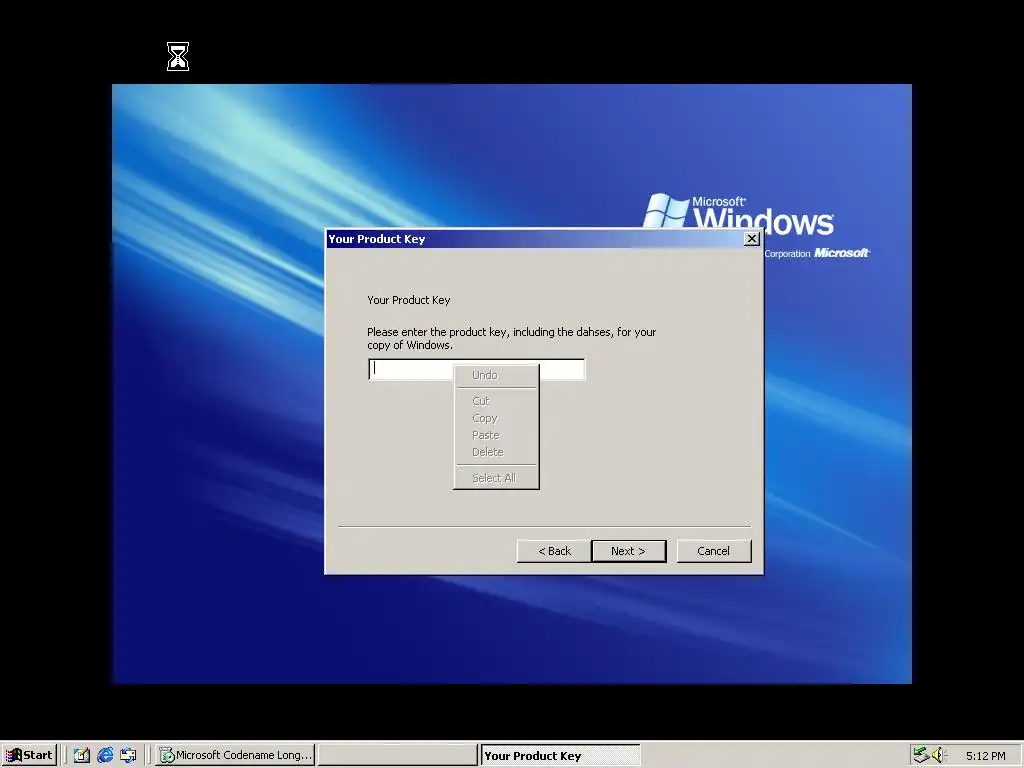
Task: Click the volume speaker tray icon
Action: [938, 755]
